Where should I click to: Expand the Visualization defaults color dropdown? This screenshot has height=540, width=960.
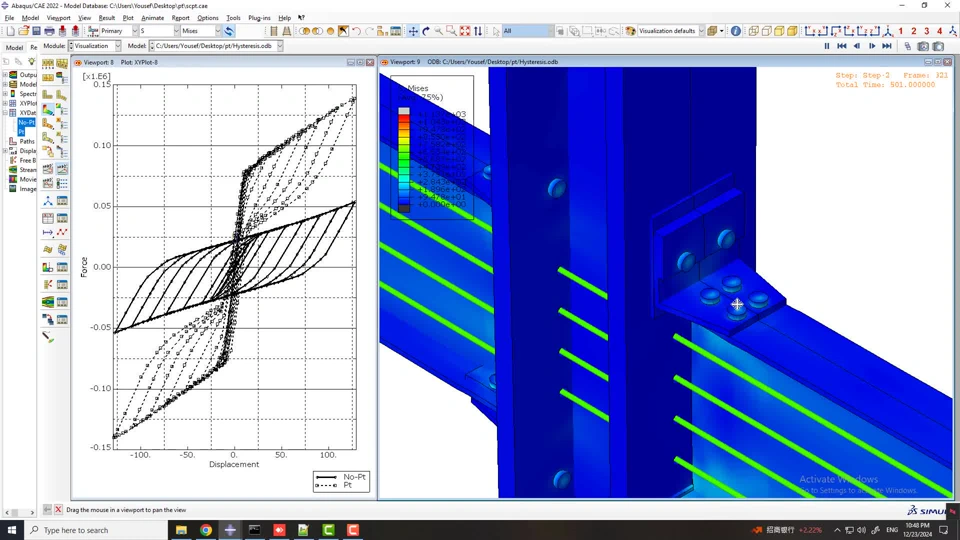[x=670, y=31]
